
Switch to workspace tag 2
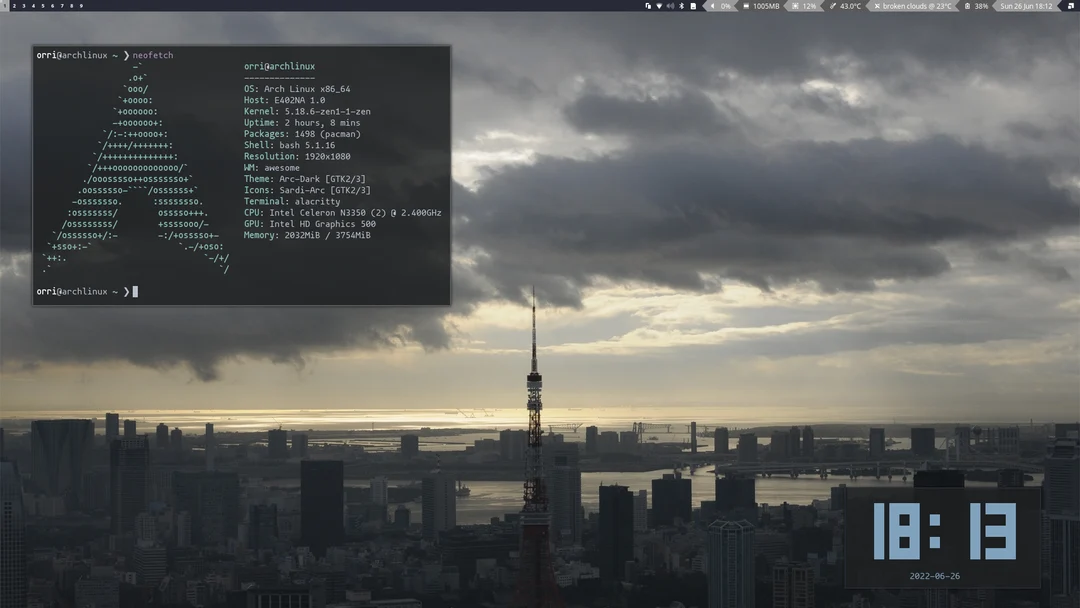[x=14, y=6]
